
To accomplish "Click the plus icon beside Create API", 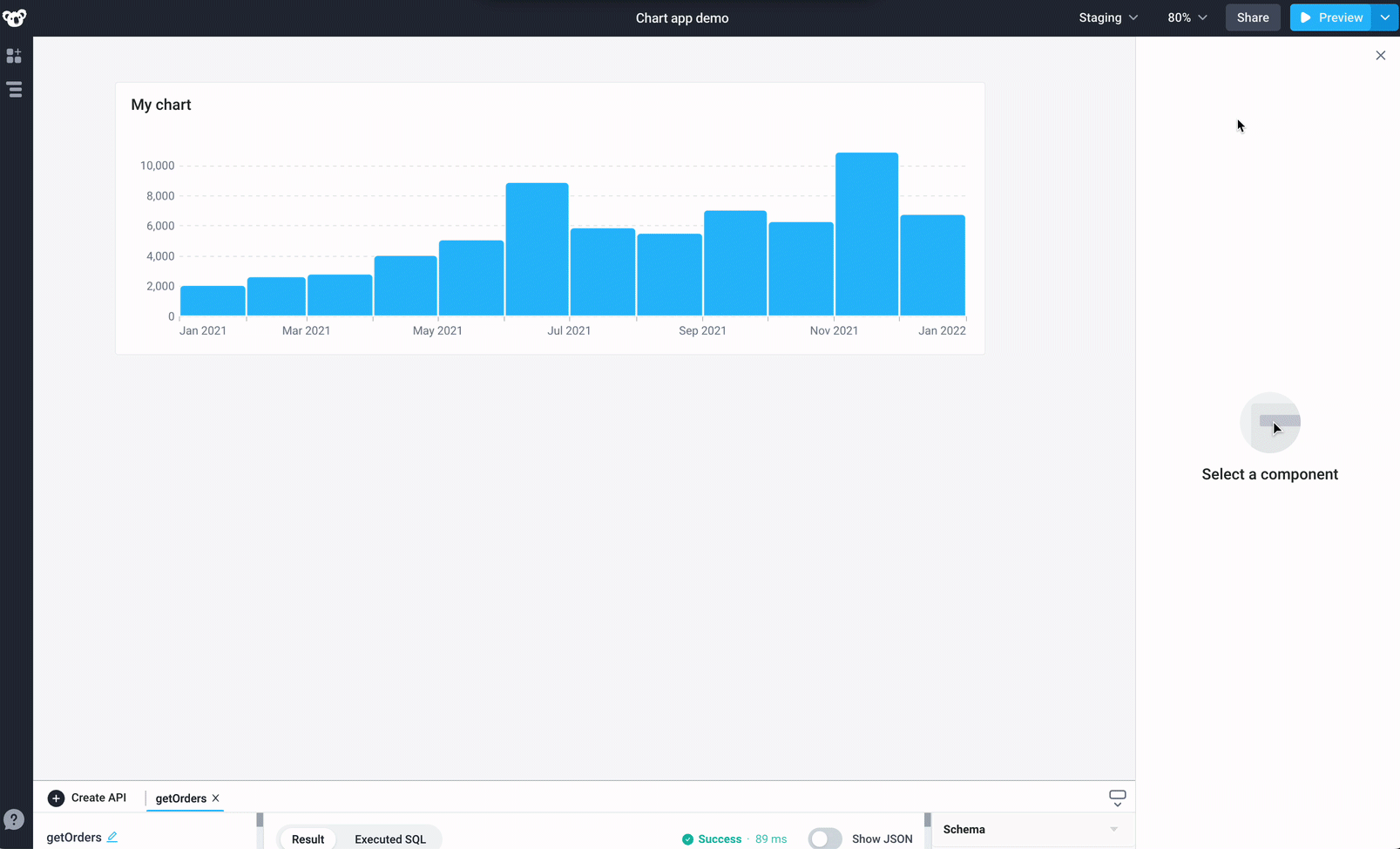I will [x=56, y=798].
